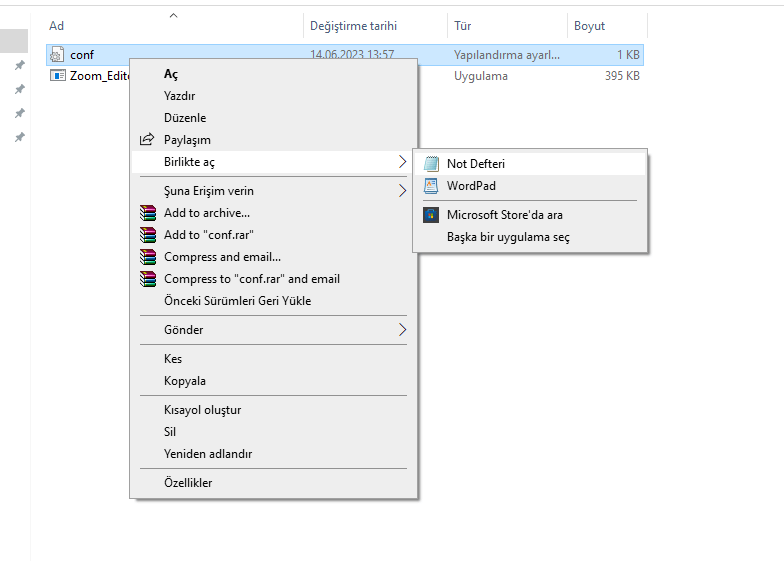
Task: Select Compress and email...
Action: click(x=274, y=256)
